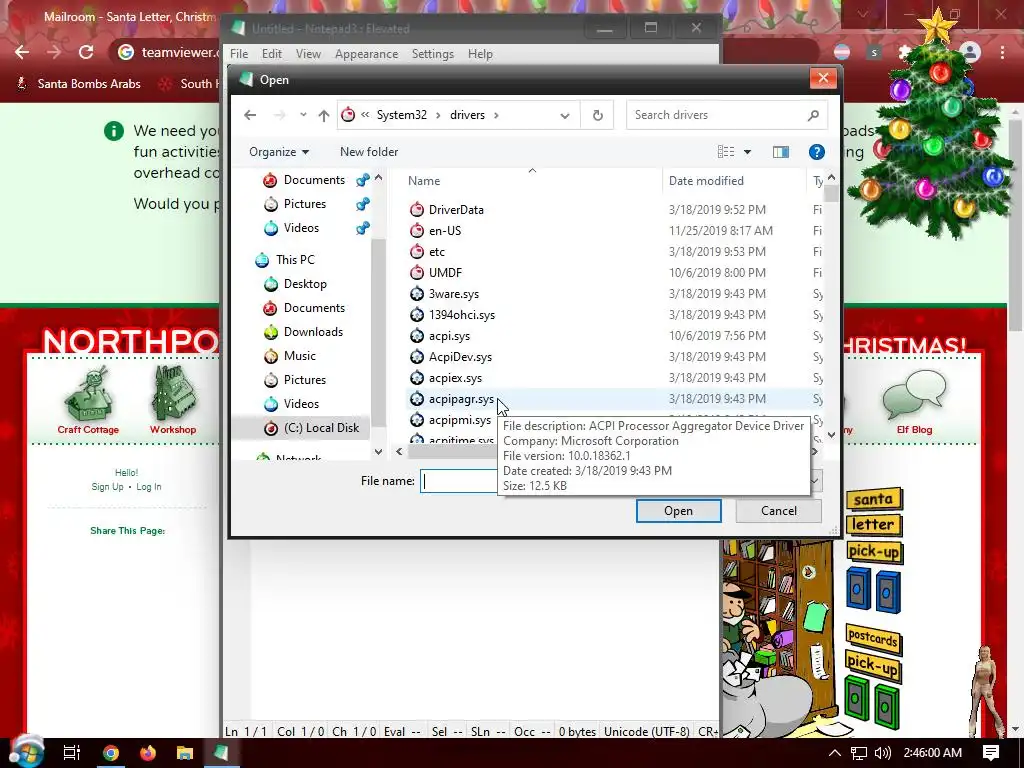The image size is (1024, 768).
Task: Open the Organize menu
Action: [x=279, y=152]
